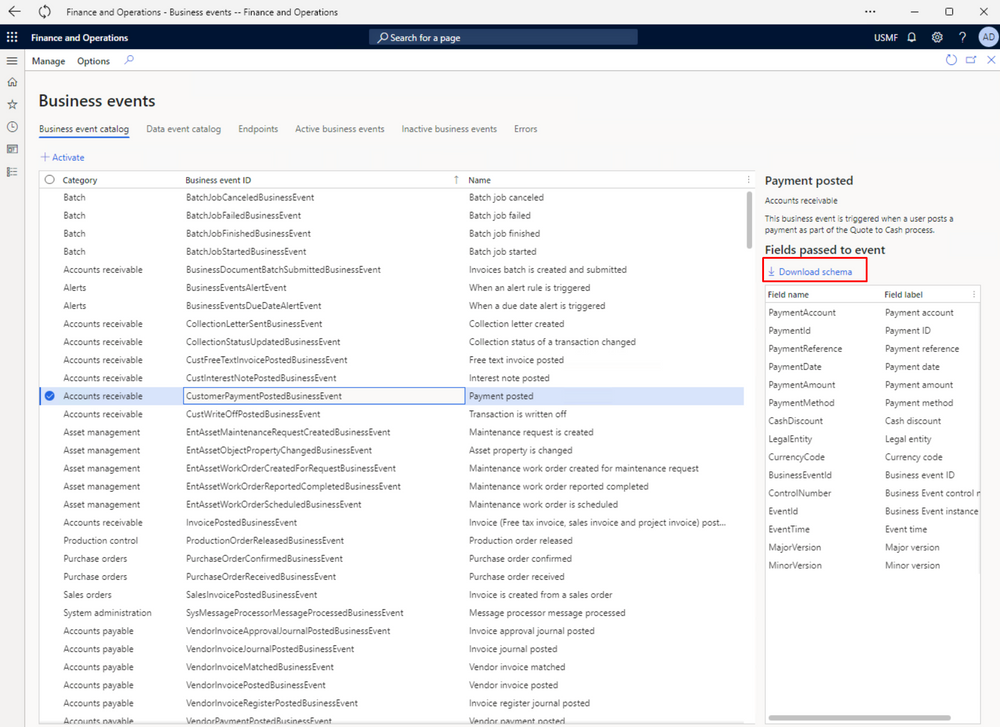The height and width of the screenshot is (727, 1000).
Task: Expand the navigation pane hamburger icon
Action: pos(12,61)
